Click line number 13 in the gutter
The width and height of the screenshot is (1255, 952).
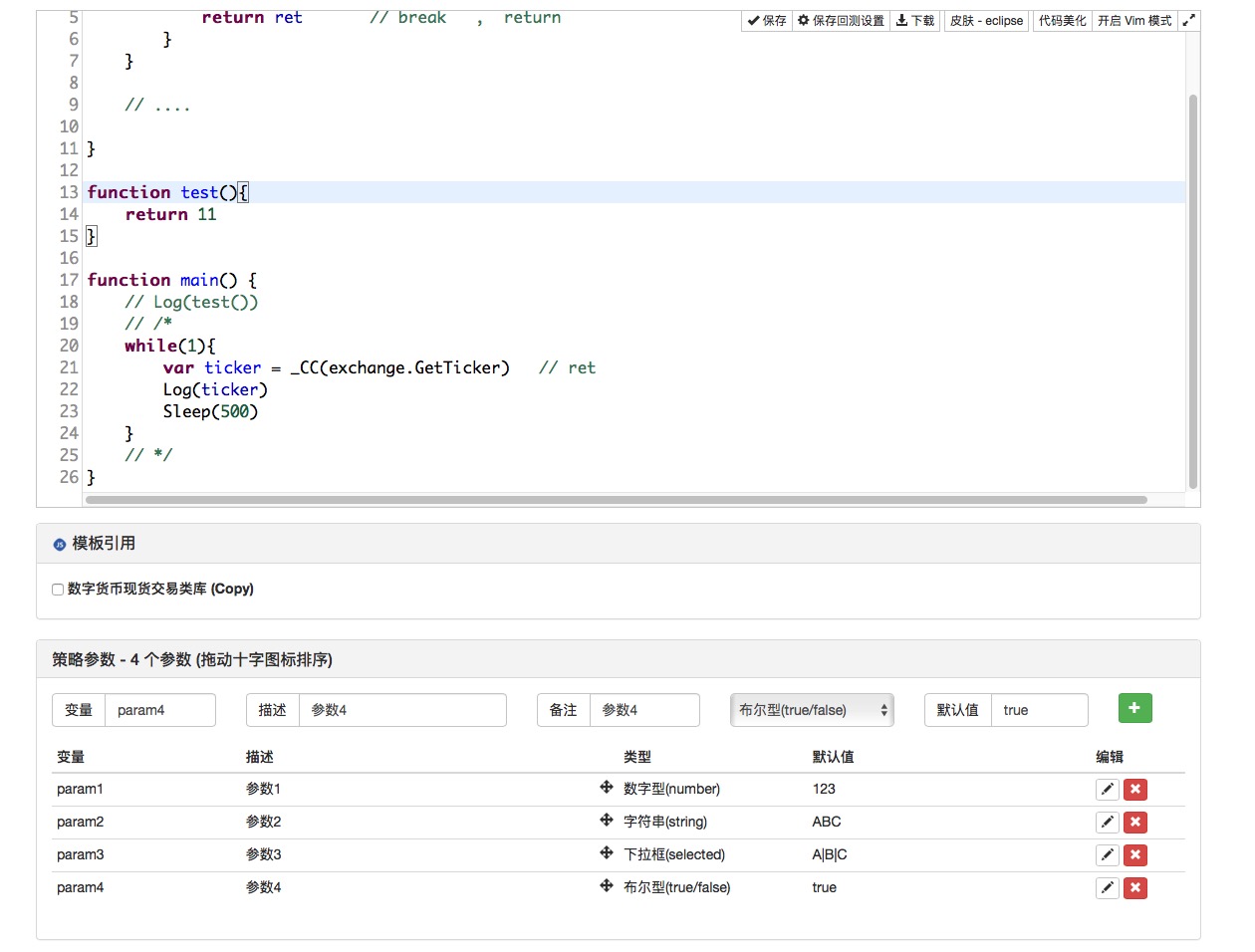[68, 192]
